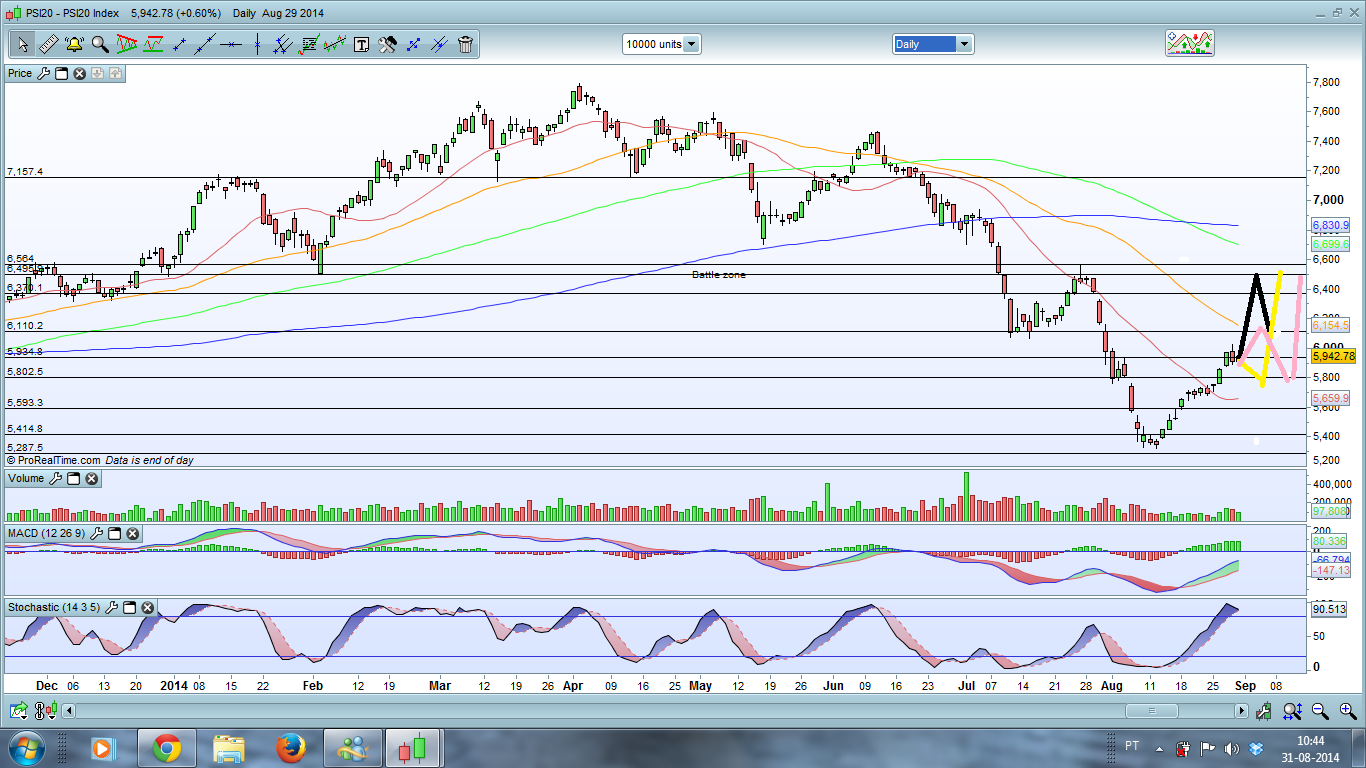Detach the Volume panel into a window
This screenshot has width=1366, height=768.
pos(74,479)
